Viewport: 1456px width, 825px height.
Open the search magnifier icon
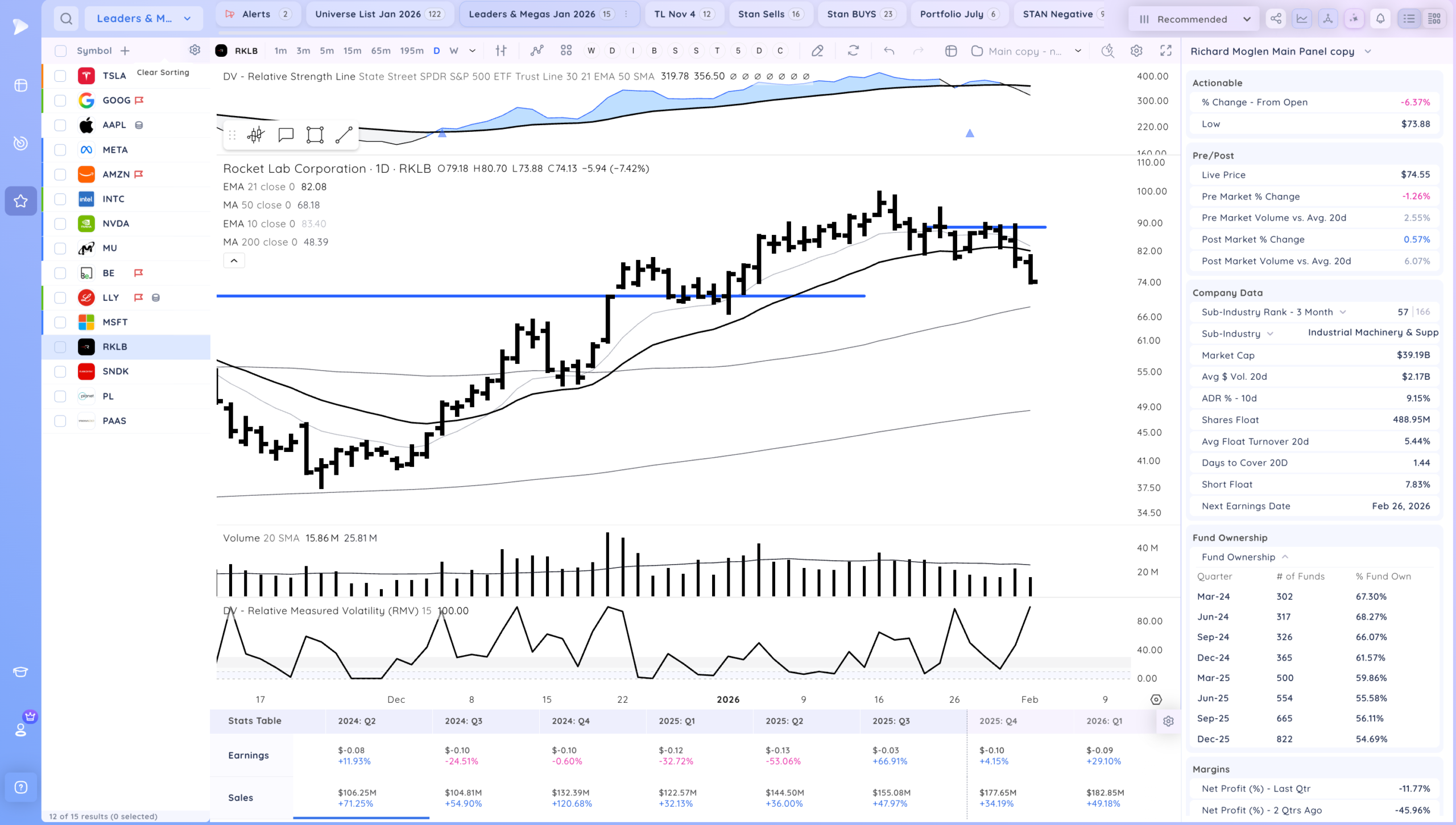[x=67, y=19]
